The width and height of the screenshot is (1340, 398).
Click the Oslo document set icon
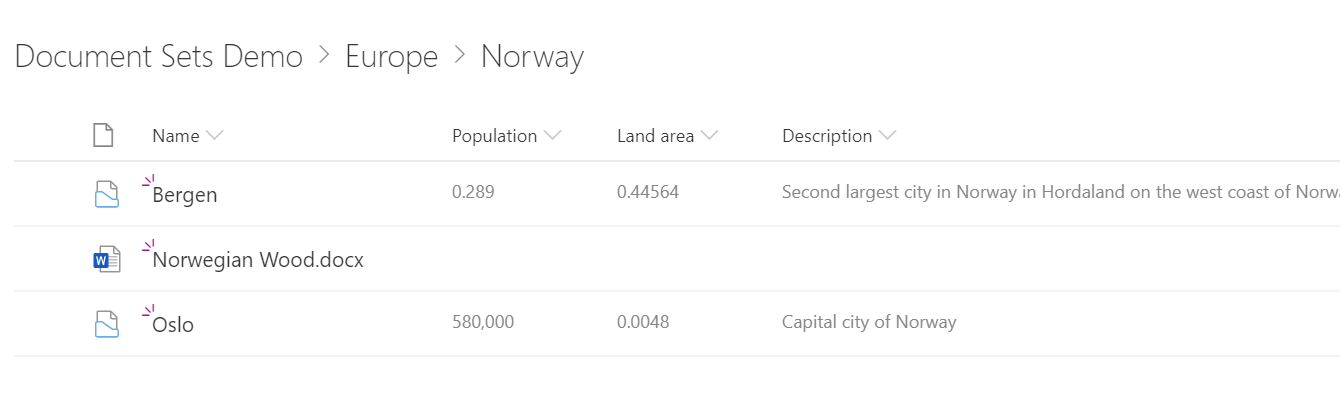click(106, 324)
